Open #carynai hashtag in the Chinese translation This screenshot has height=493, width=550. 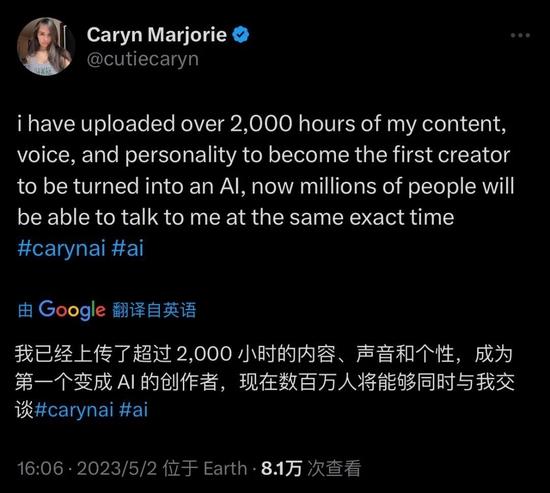(x=74, y=409)
